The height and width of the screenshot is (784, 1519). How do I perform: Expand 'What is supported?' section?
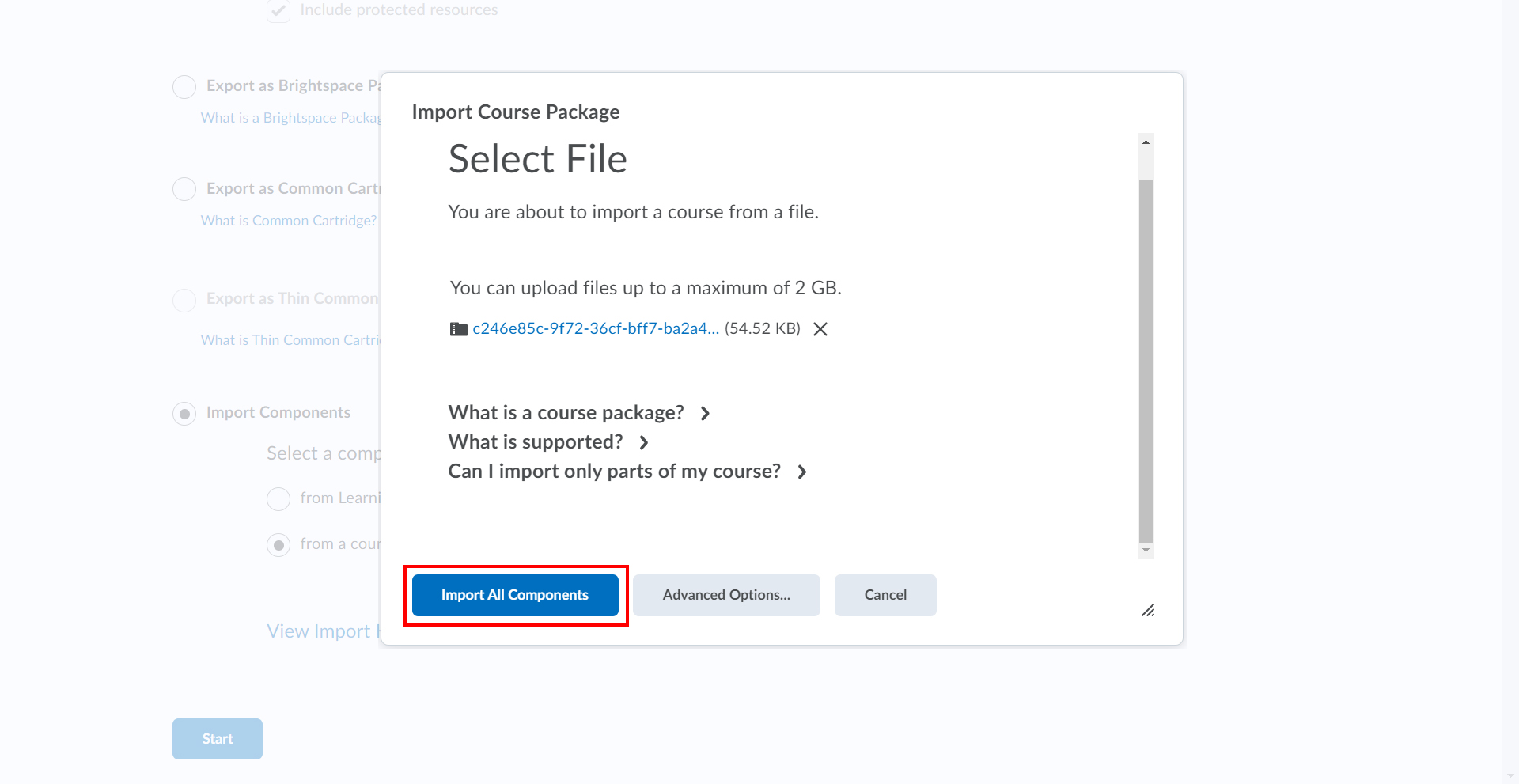548,442
